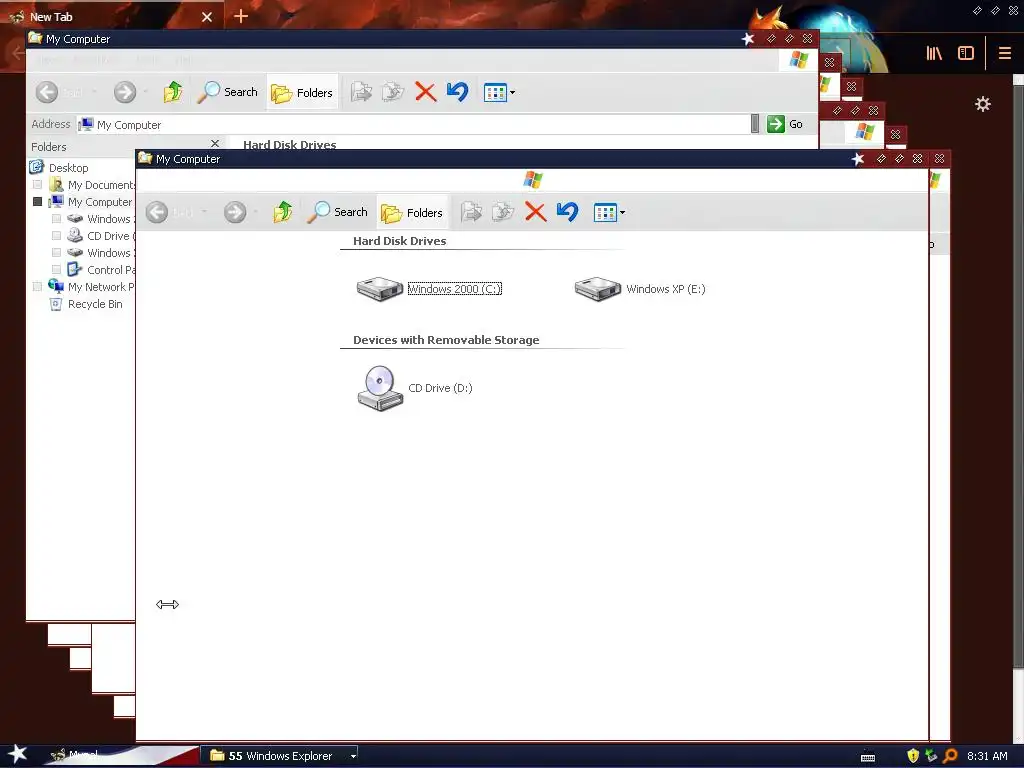The height and width of the screenshot is (768, 1024).
Task: Select Control Panel in folder tree
Action: [101, 270]
